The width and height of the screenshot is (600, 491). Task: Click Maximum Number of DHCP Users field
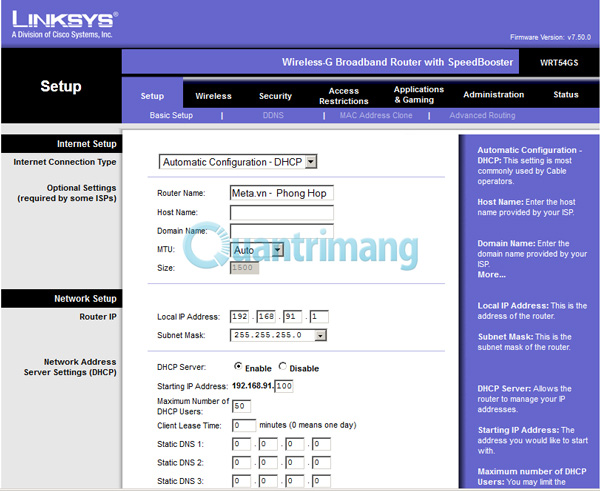(x=241, y=406)
